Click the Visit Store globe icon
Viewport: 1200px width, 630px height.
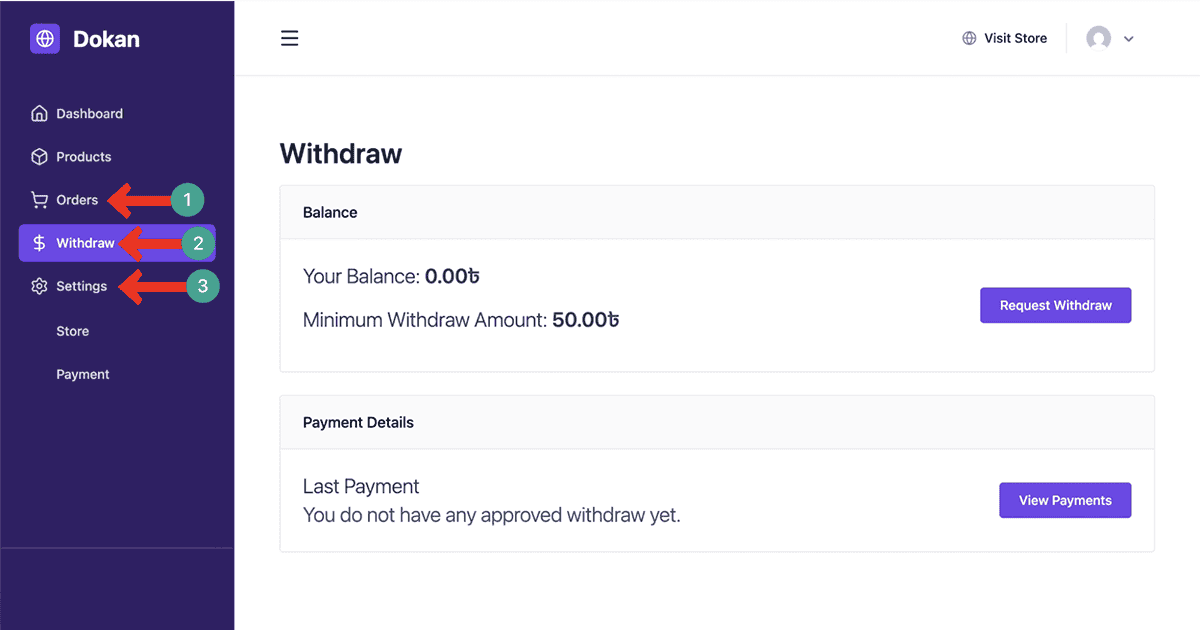pyautogui.click(x=969, y=39)
